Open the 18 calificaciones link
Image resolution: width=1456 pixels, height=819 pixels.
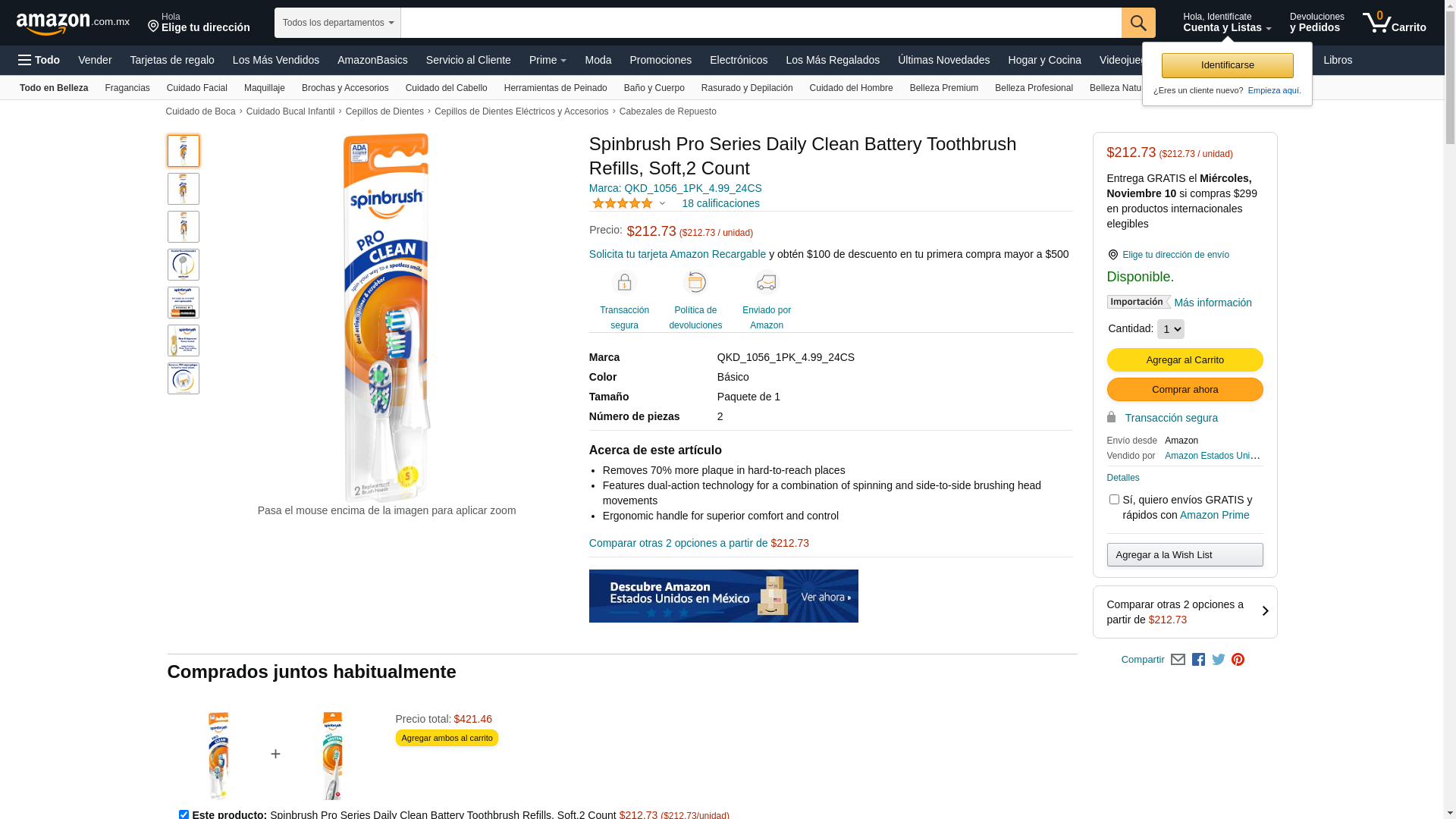(x=720, y=203)
